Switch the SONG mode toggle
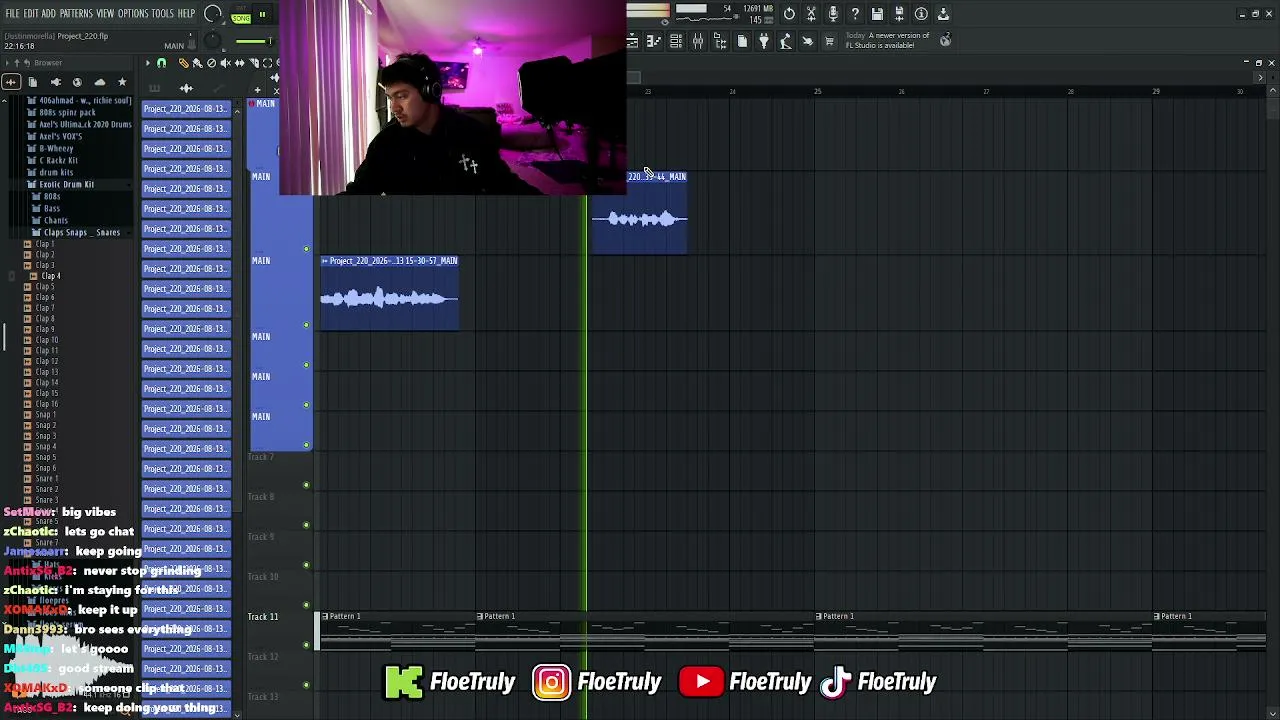 pos(241,17)
